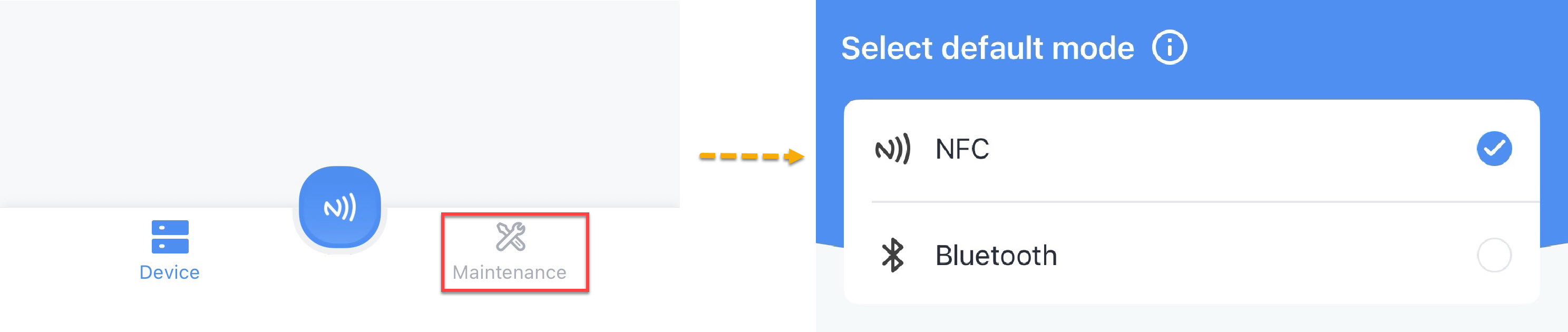This screenshot has height=332, width=1568.
Task: Choose the NFC option label
Action: (962, 149)
